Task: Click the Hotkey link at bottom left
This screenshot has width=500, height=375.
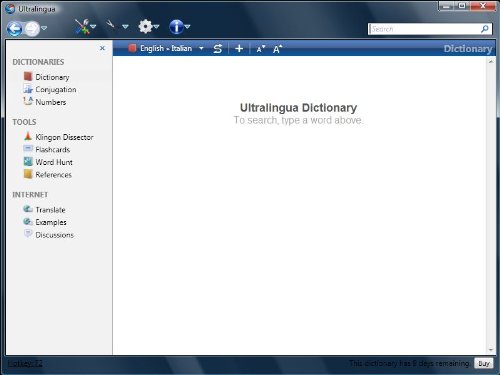Action: [25, 363]
